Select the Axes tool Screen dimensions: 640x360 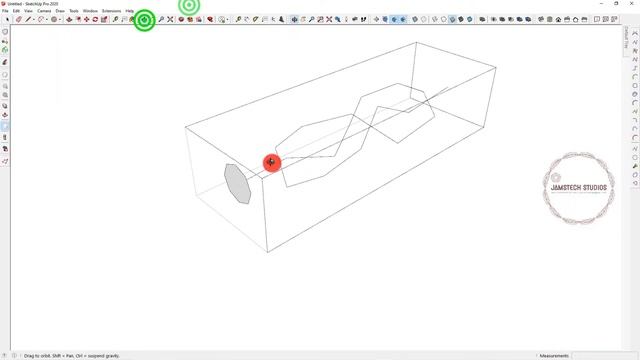pyautogui.click(x=273, y=19)
